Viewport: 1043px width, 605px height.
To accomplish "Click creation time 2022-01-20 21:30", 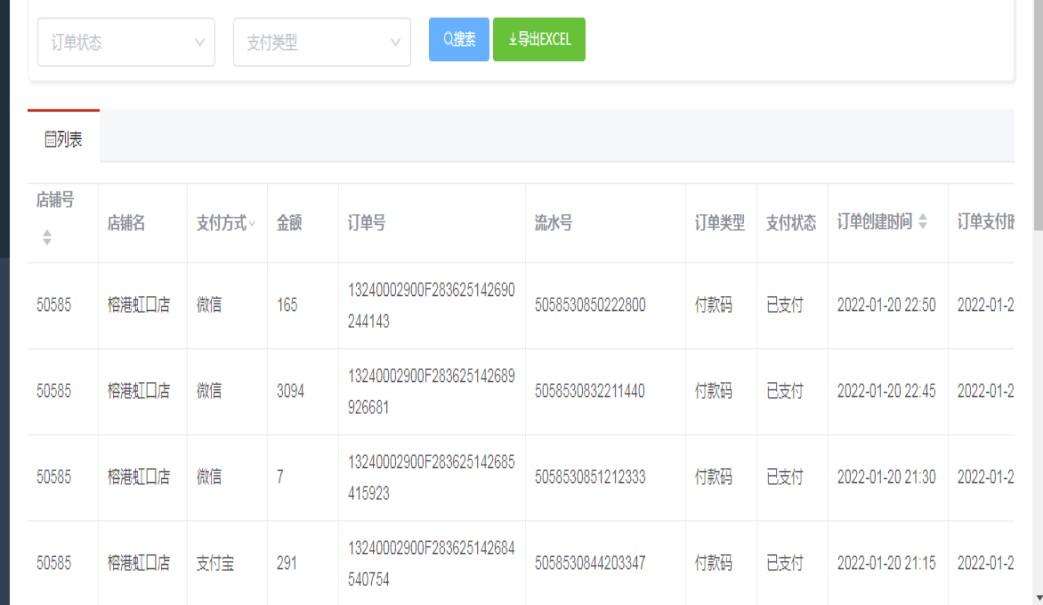I will [886, 478].
